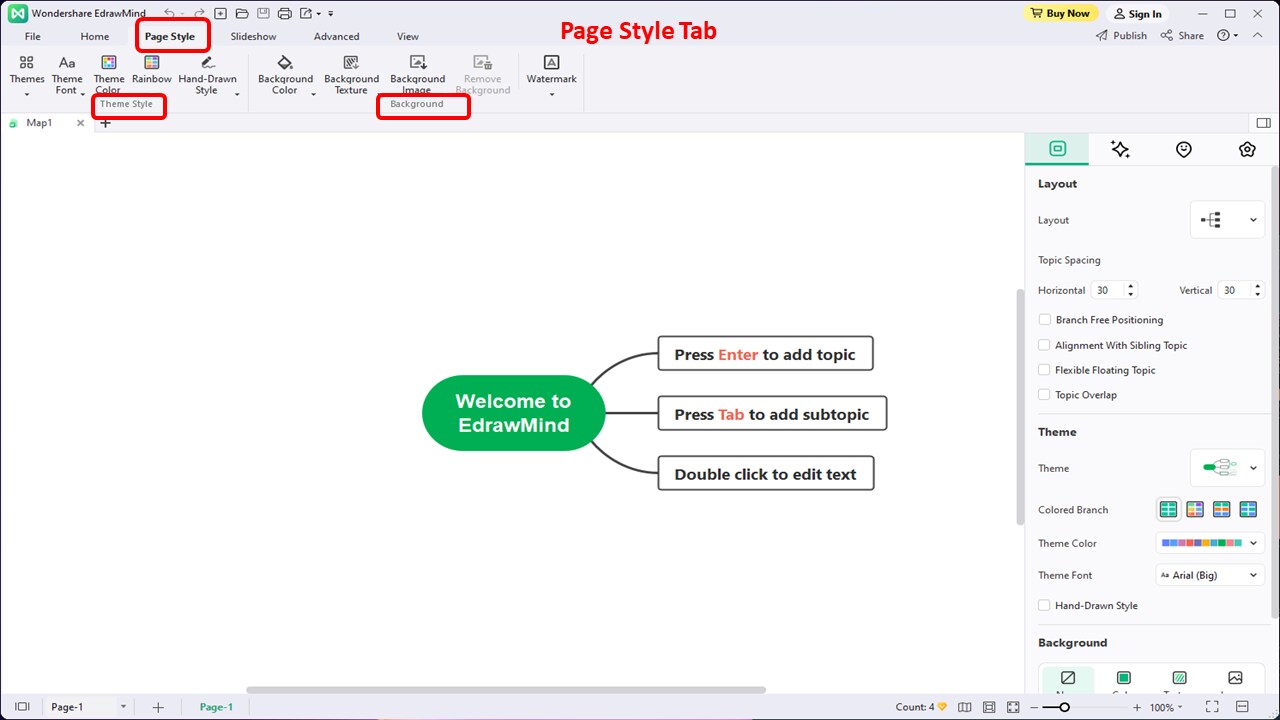Enable Hand-Drawn Style from the ribbon
Image resolution: width=1280 pixels, height=720 pixels.
pyautogui.click(x=207, y=73)
